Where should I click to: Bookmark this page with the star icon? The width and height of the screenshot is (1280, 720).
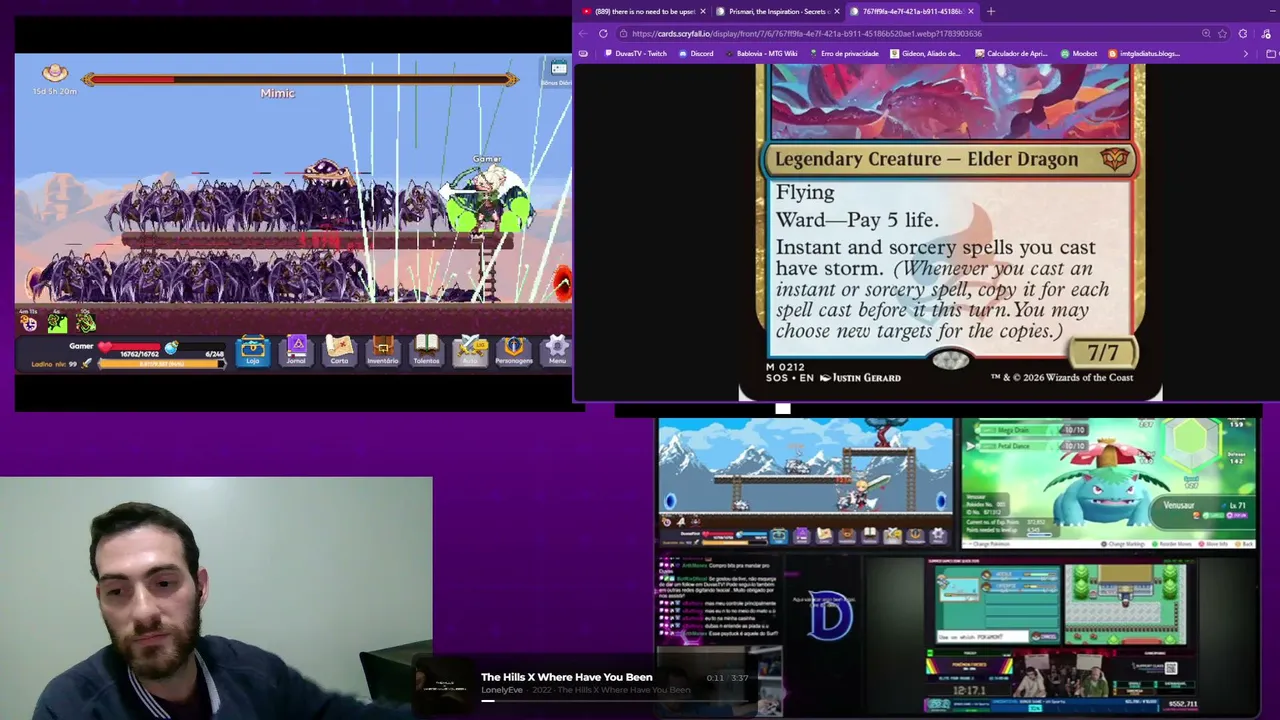click(x=1222, y=33)
